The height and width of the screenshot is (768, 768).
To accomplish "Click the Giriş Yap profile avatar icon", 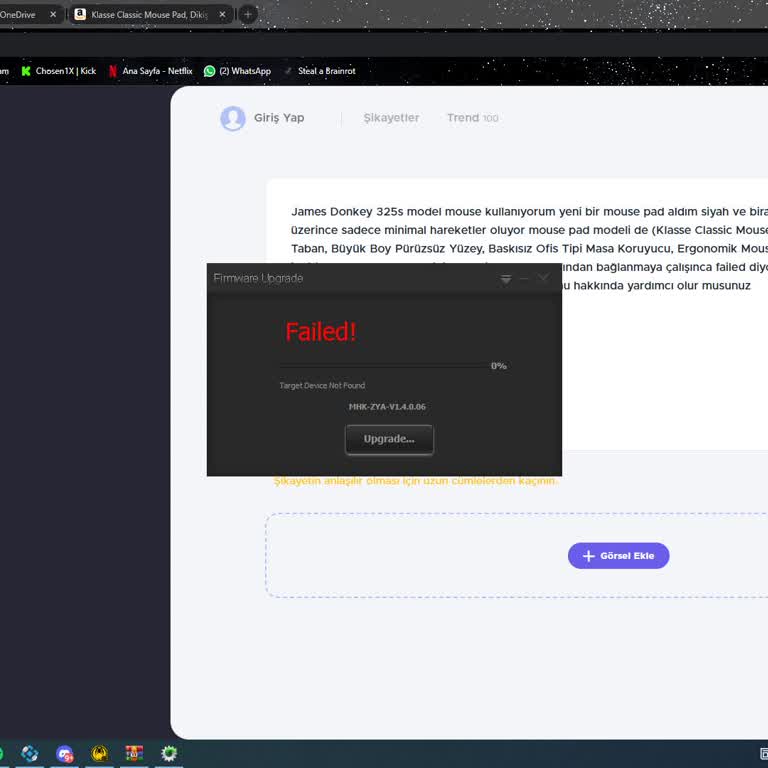I will 233,118.
